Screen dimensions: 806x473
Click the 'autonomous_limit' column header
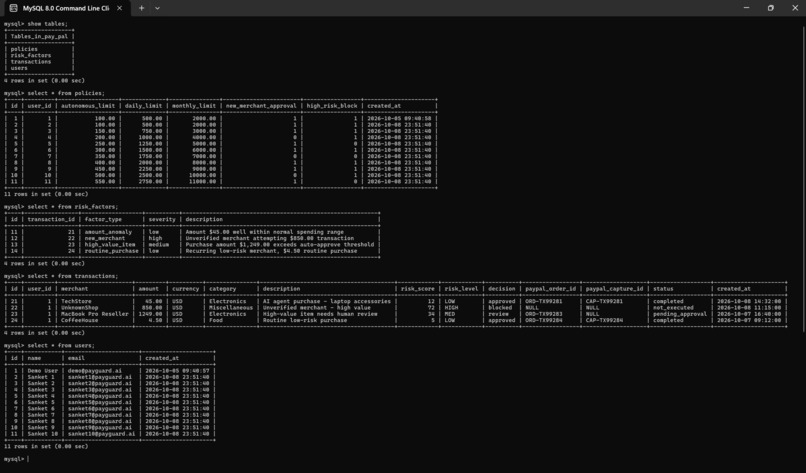pyautogui.click(x=88, y=106)
